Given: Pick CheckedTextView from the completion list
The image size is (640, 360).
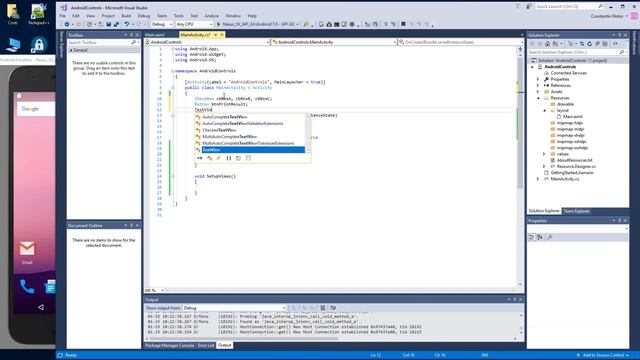Looking at the screenshot, I should pyautogui.click(x=219, y=130).
